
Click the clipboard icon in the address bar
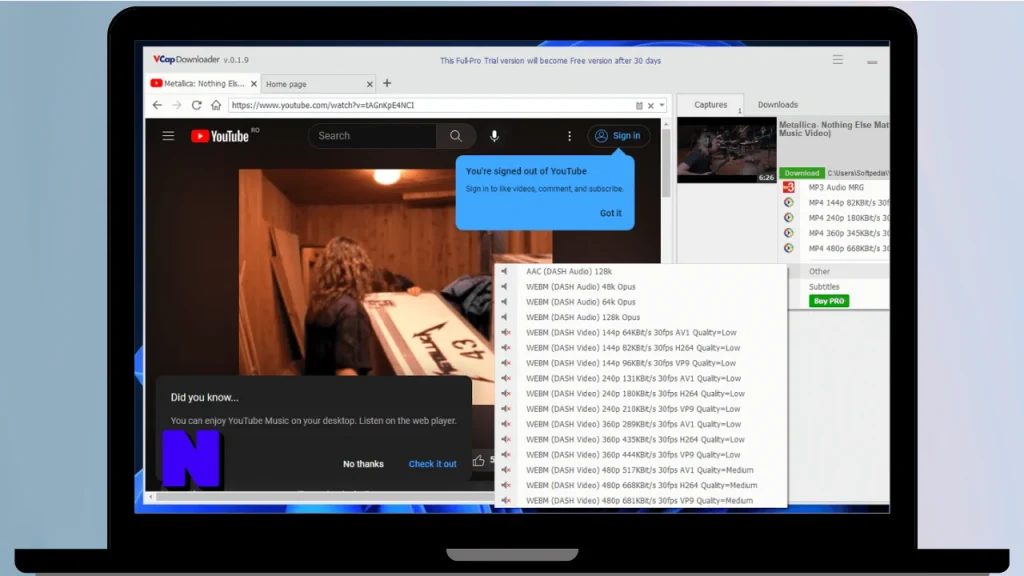pyautogui.click(x=639, y=105)
